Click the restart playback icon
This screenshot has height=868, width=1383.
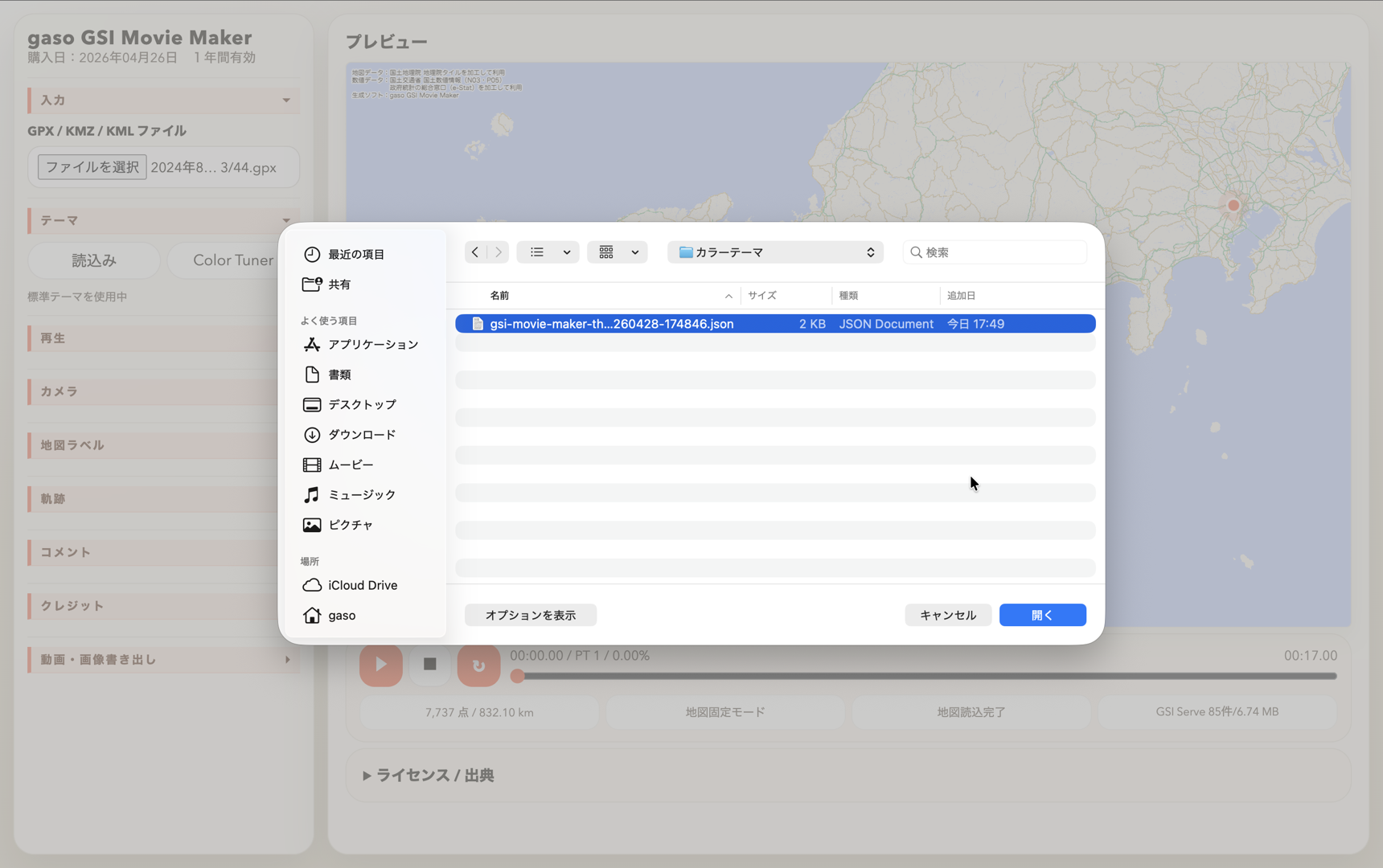tap(478, 665)
